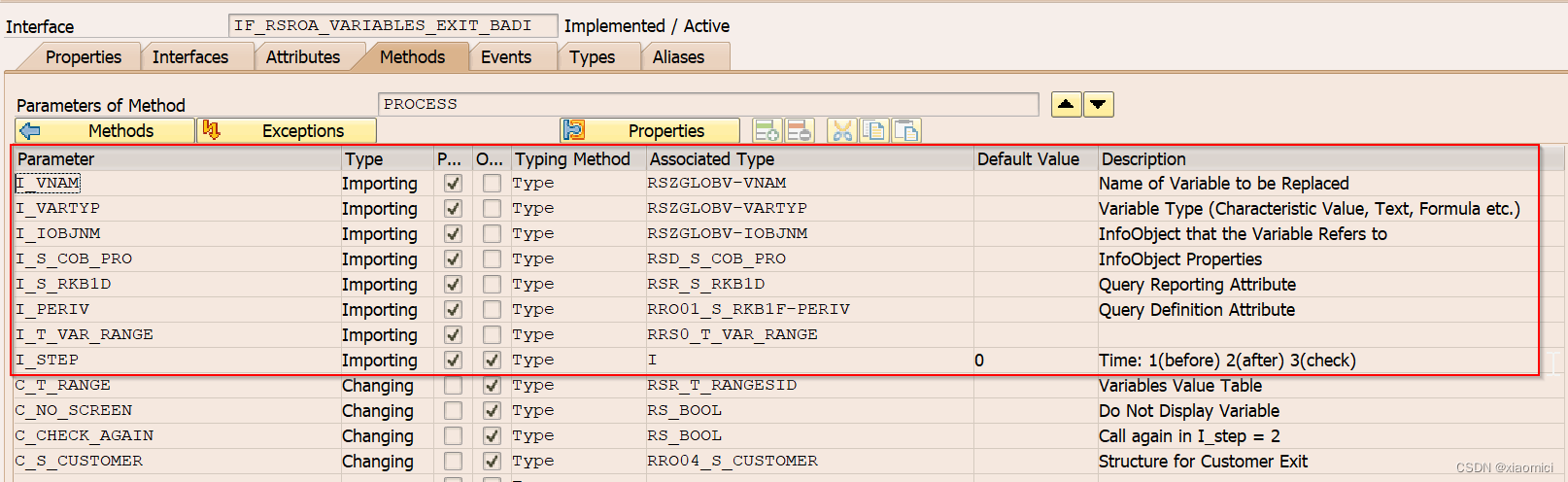The image size is (1568, 482).
Task: Open Exceptions of the method
Action: (287, 130)
